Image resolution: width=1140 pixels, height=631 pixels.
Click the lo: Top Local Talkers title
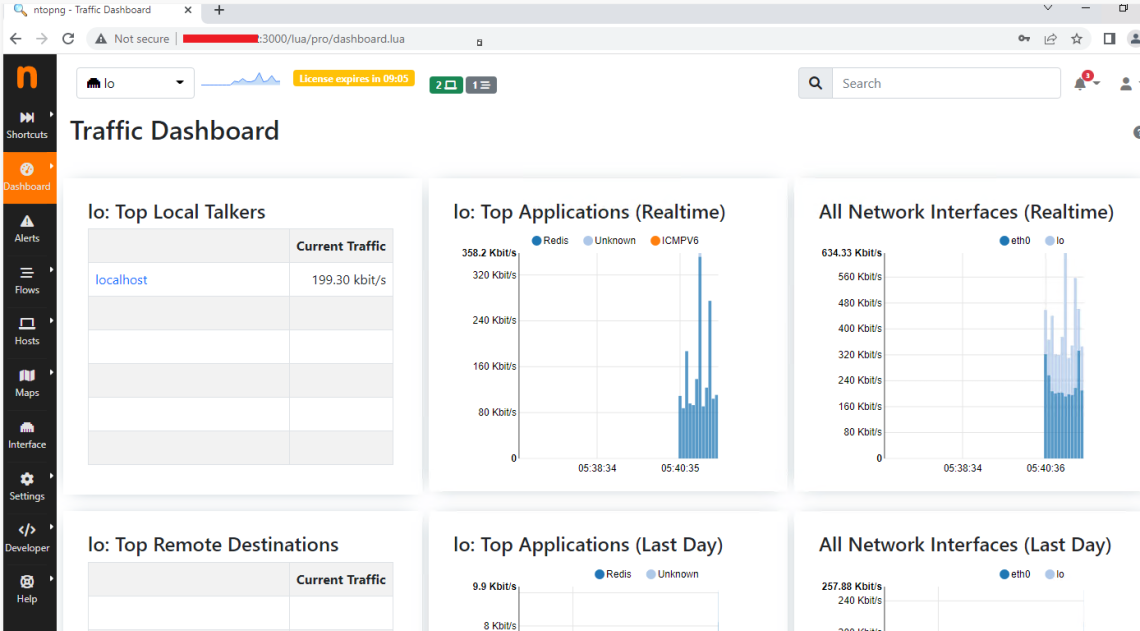point(177,212)
